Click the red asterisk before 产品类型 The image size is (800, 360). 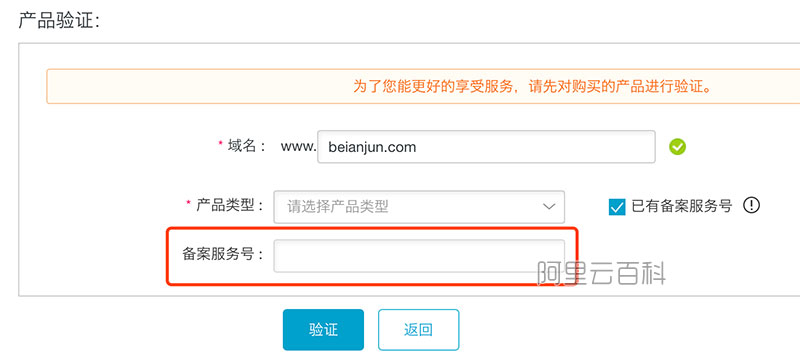point(189,203)
